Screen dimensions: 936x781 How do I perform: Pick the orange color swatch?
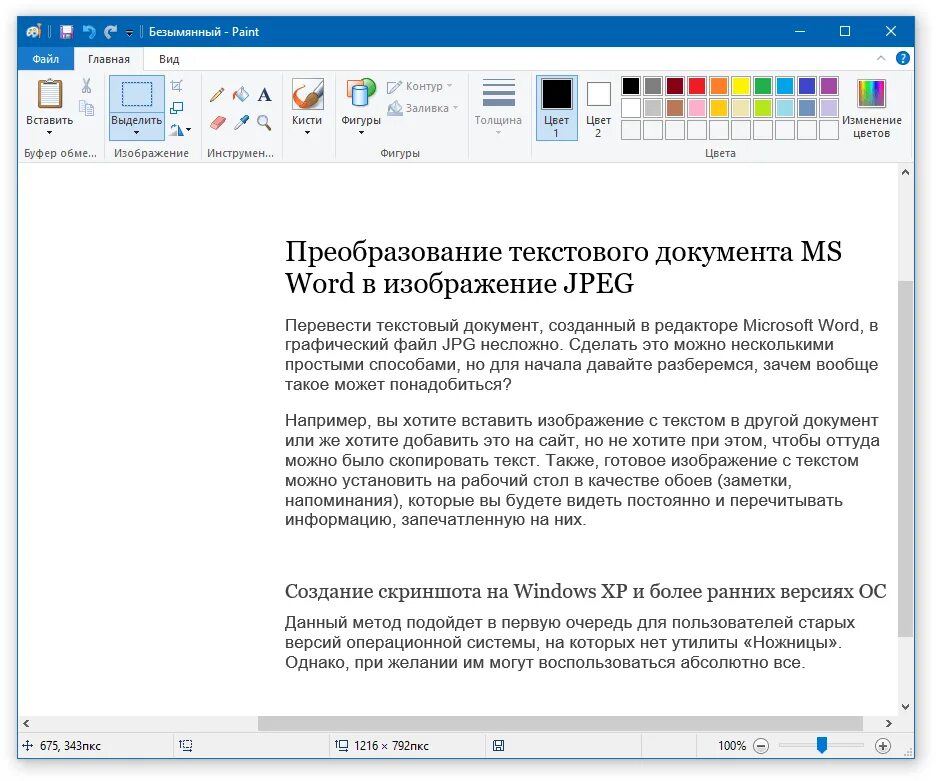click(719, 86)
